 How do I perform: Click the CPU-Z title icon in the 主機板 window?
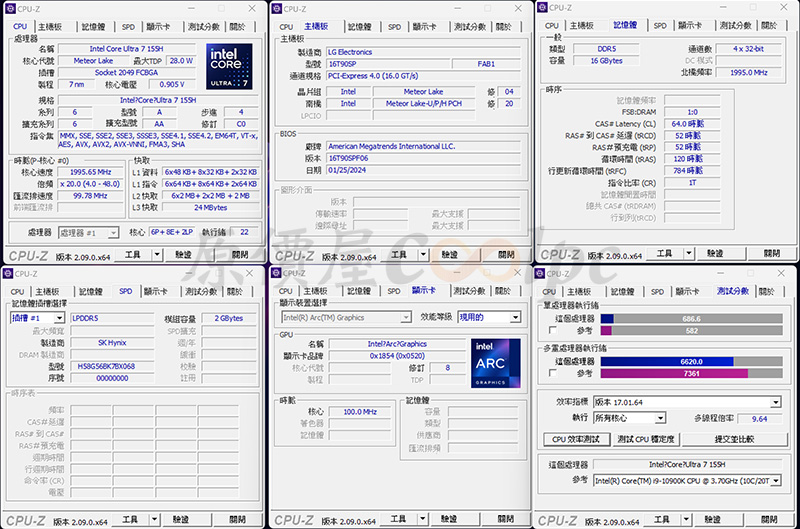(277, 9)
